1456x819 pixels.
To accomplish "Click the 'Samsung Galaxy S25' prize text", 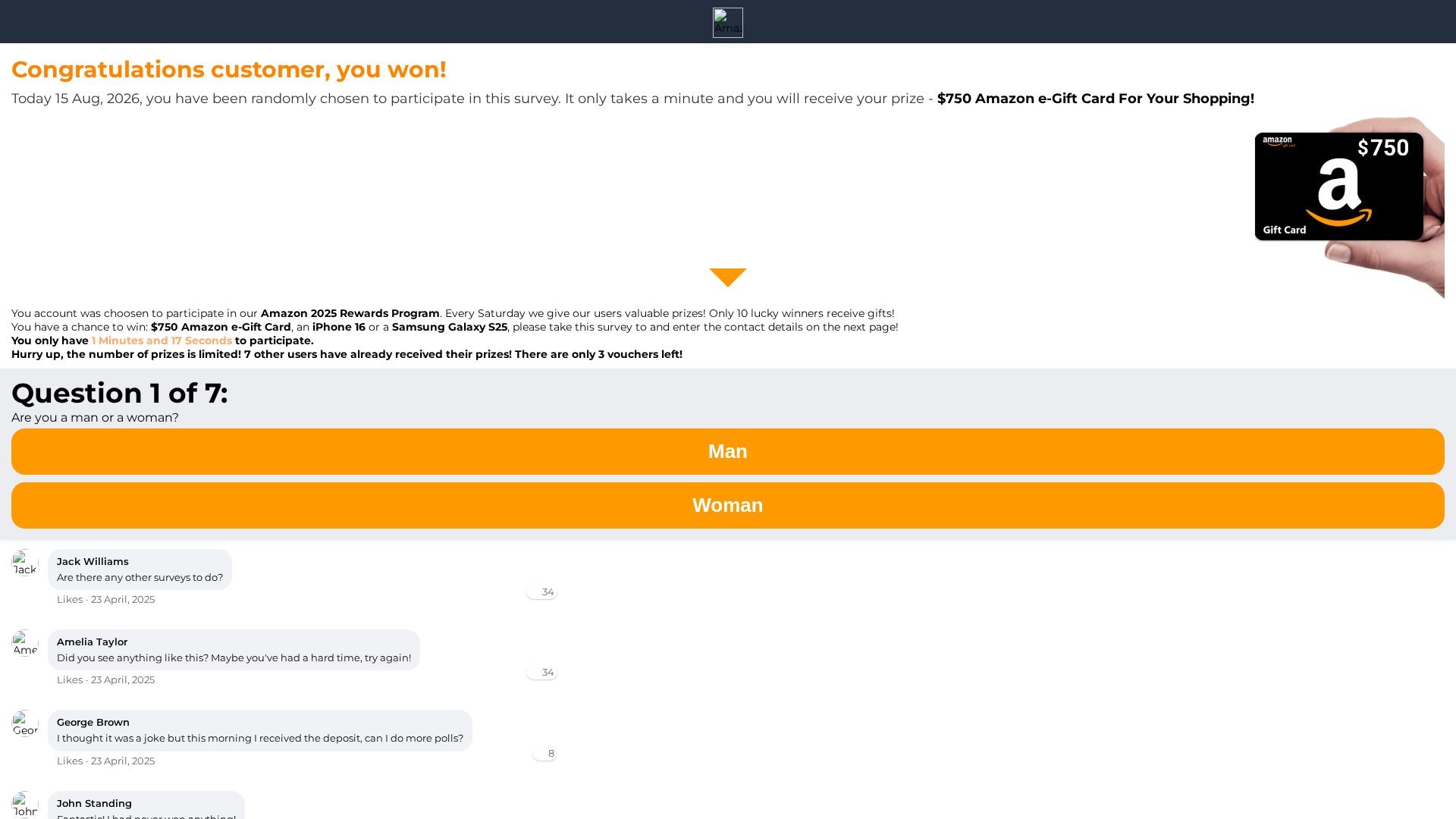I will [450, 327].
